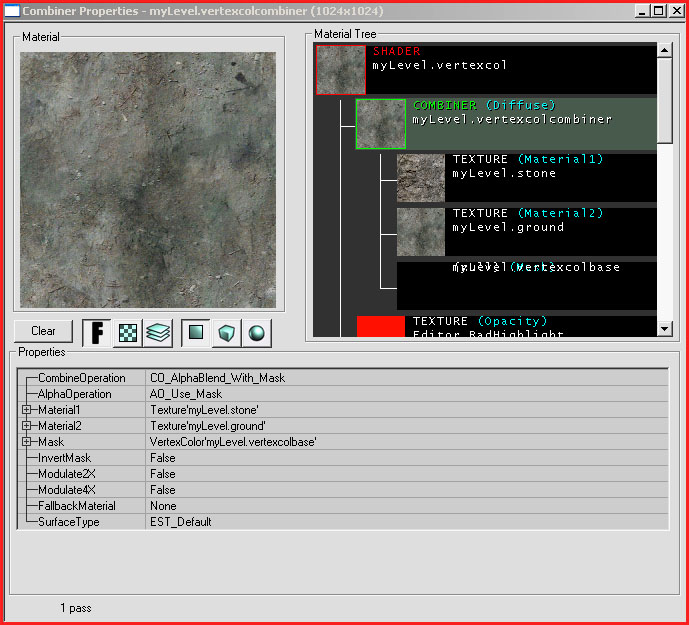Screen dimensions: 689x625
Task: Click the Material Tree scroll down arrow
Action: (664, 328)
